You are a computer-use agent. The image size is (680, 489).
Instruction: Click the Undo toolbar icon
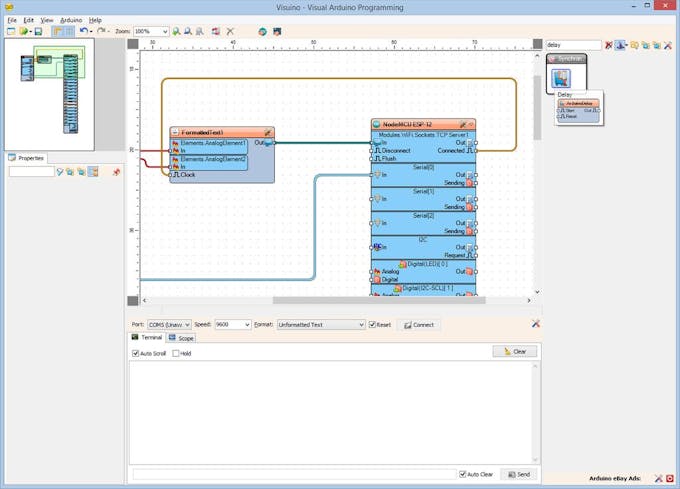[84, 32]
